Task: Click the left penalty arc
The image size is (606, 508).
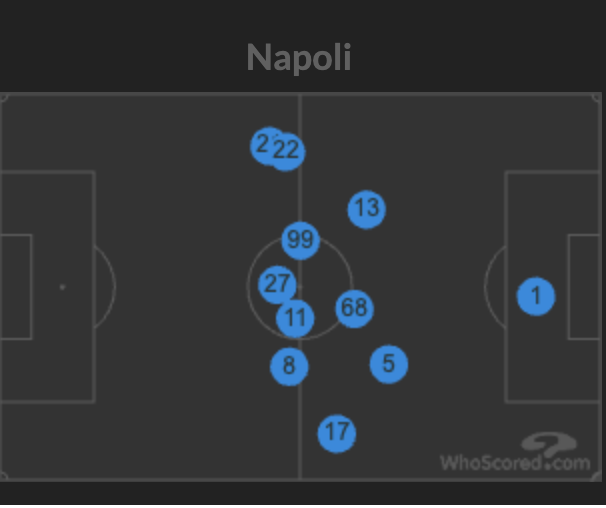Action: [105, 287]
